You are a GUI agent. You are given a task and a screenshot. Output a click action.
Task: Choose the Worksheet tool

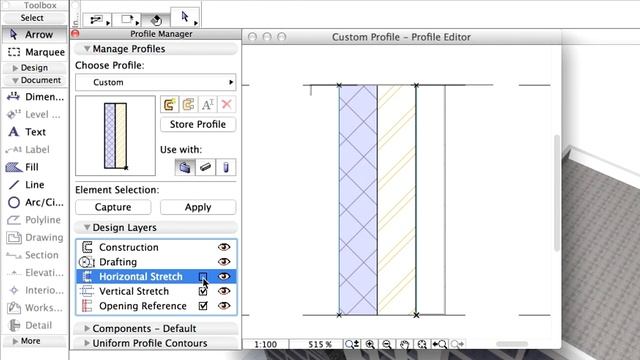coord(34,307)
